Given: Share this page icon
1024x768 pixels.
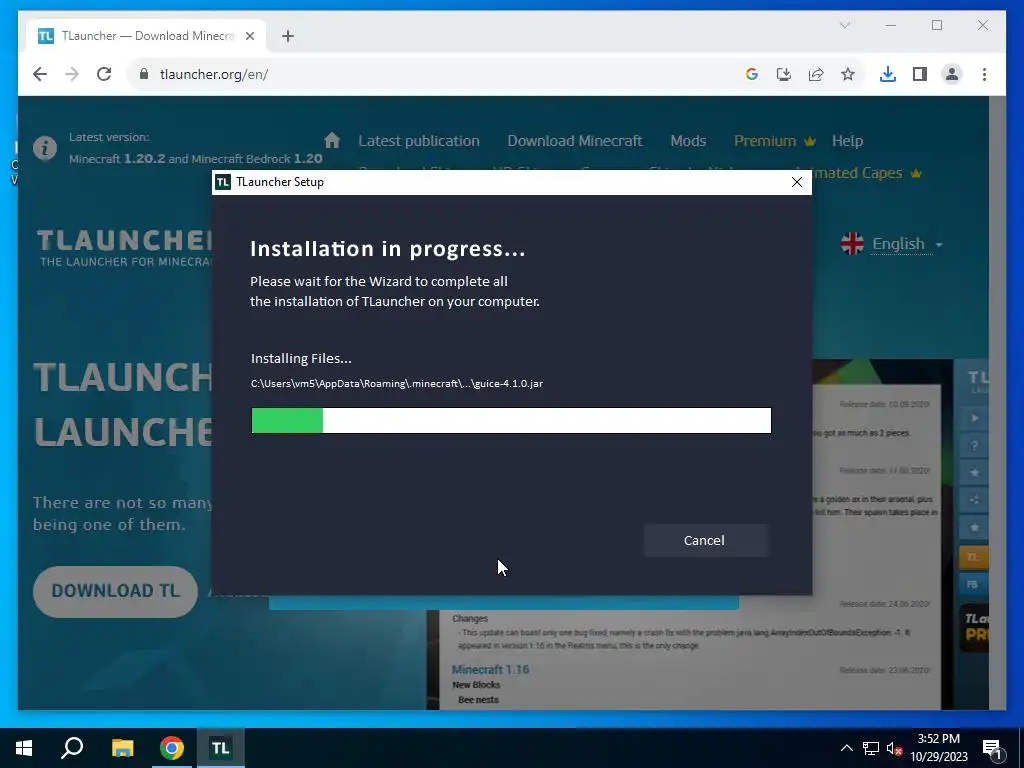Looking at the screenshot, I should pyautogui.click(x=816, y=74).
